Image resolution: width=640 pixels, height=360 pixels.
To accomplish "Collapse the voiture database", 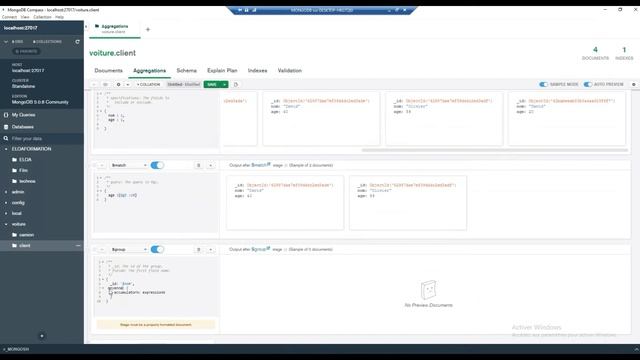I will click(6, 224).
